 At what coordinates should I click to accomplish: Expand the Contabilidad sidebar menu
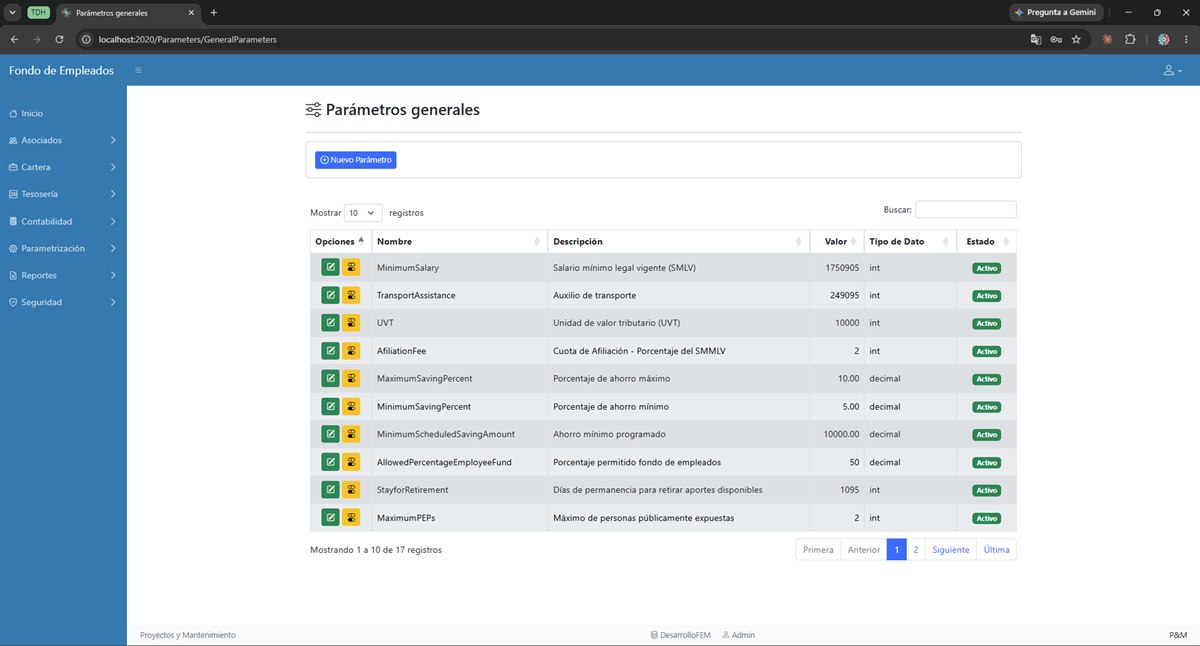coord(63,221)
